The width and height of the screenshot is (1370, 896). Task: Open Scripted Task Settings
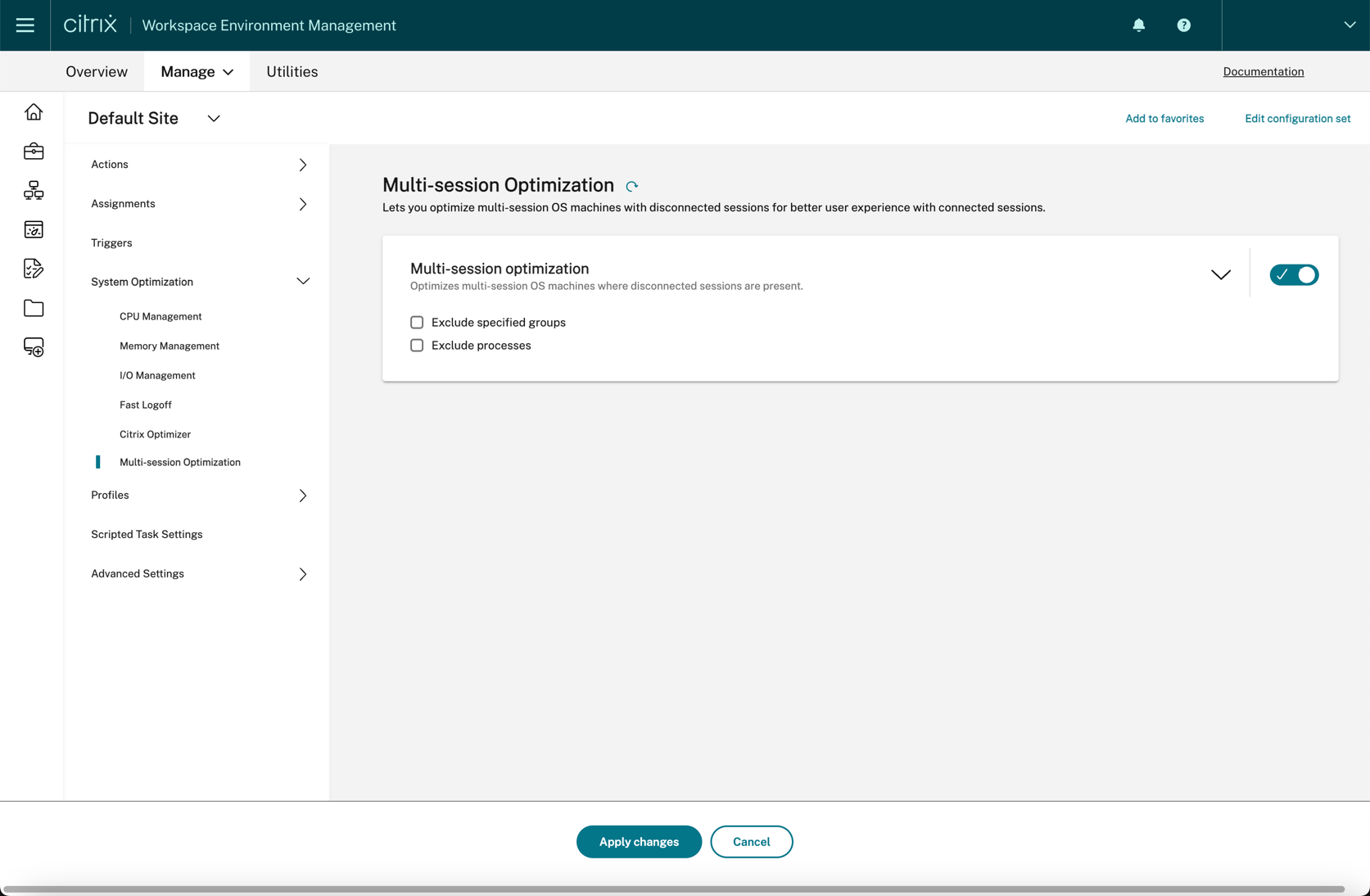147,535
